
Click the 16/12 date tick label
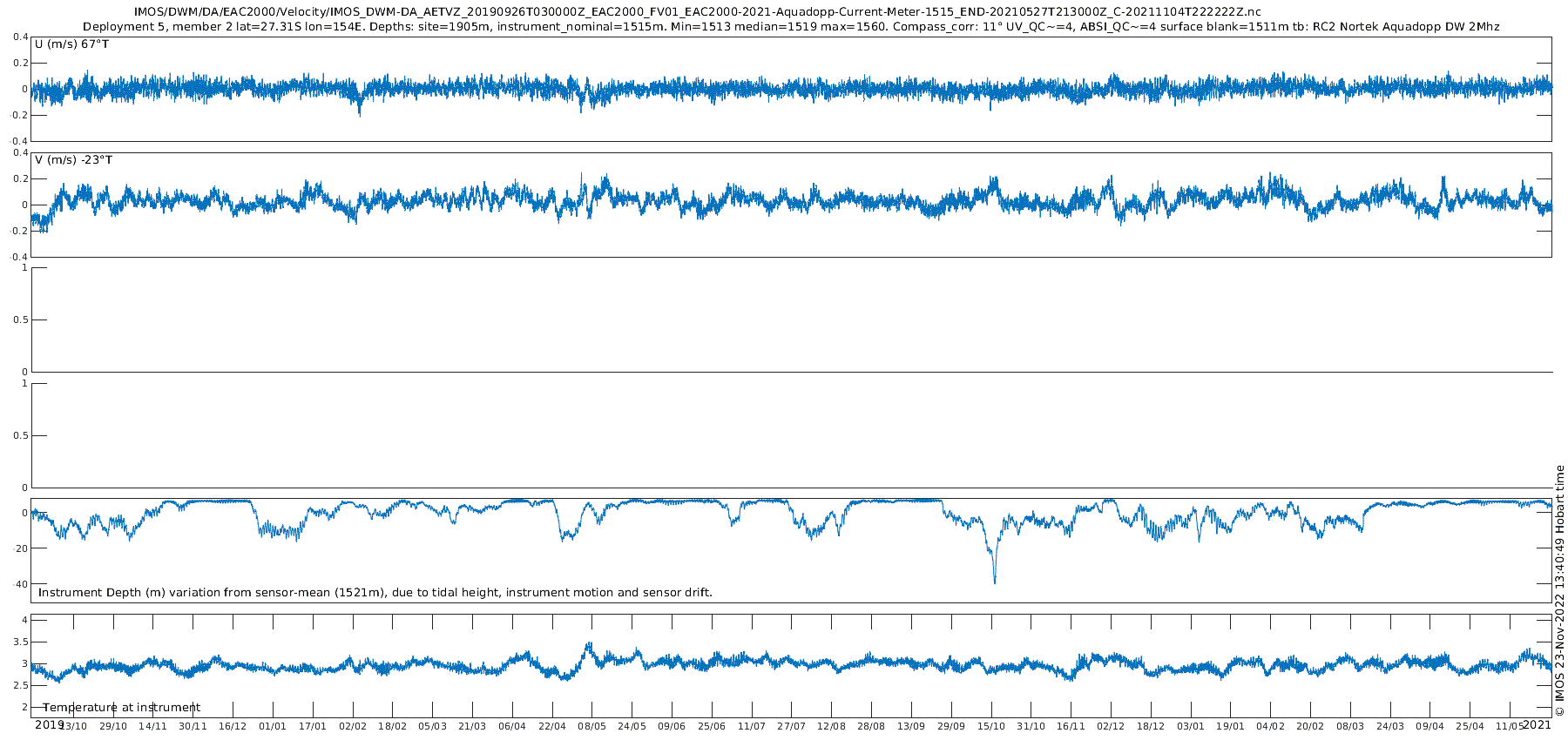pyautogui.click(x=233, y=726)
